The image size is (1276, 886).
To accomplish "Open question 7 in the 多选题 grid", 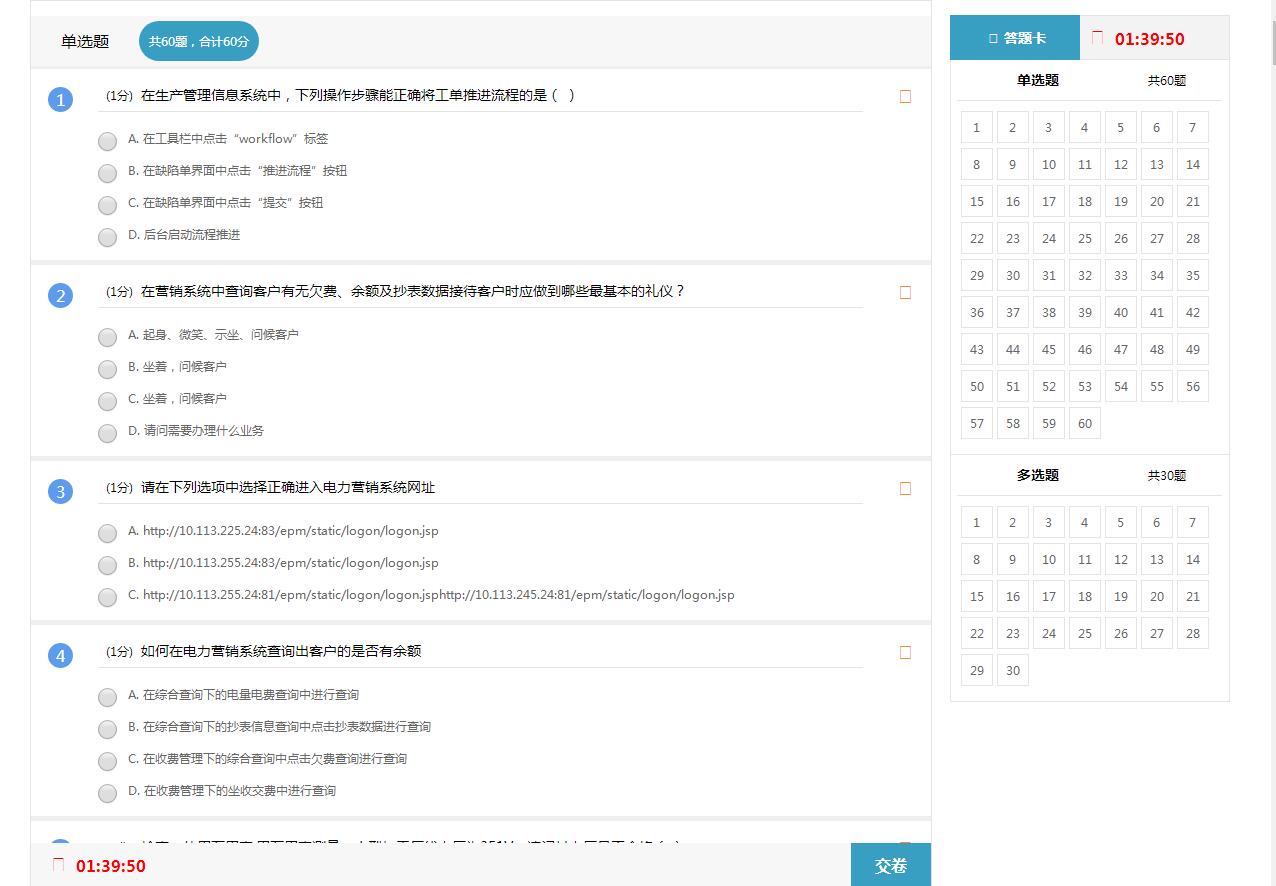I will pyautogui.click(x=1192, y=522).
